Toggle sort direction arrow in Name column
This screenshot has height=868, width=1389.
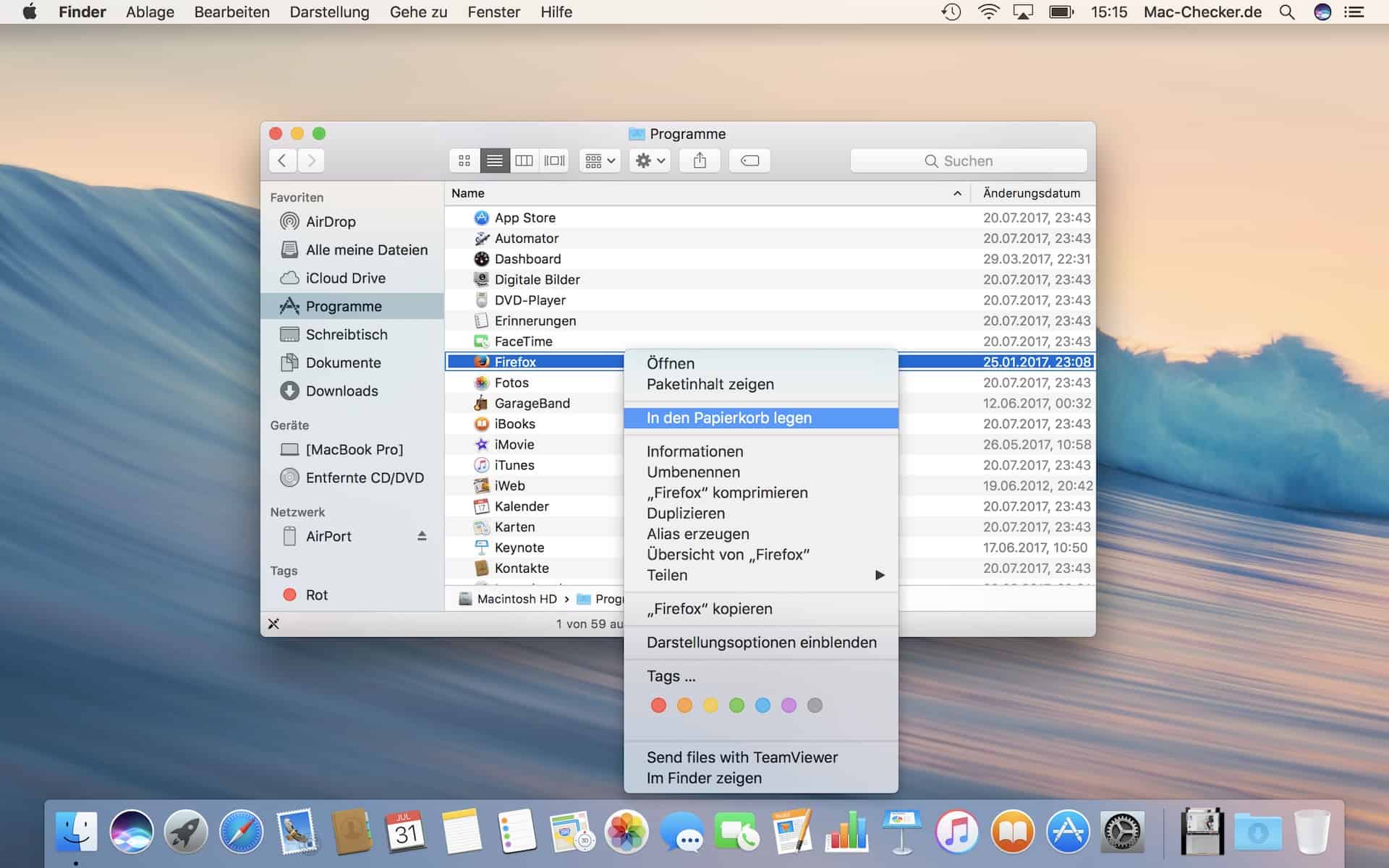click(957, 193)
